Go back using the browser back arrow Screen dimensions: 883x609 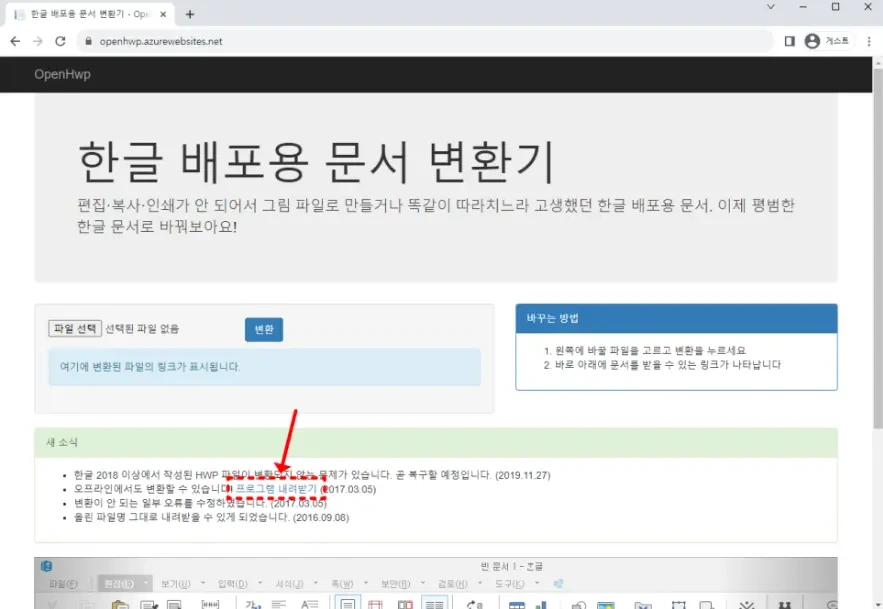15,41
